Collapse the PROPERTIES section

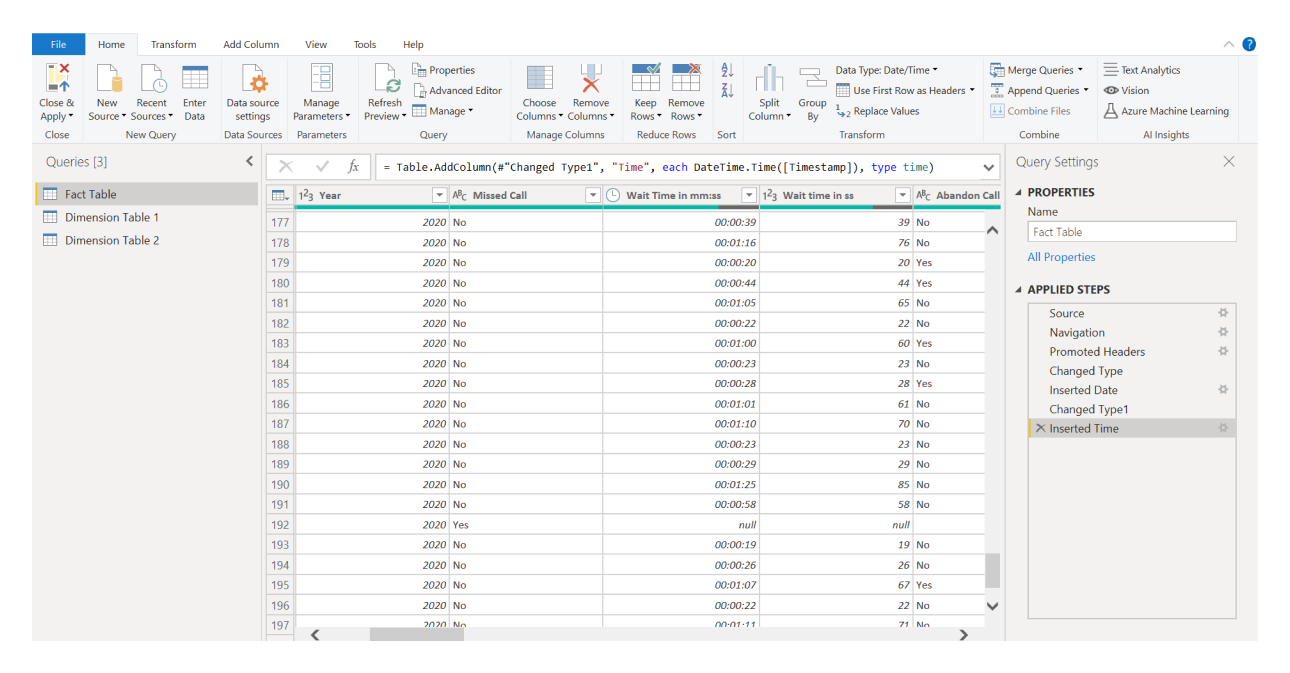(x=1019, y=192)
